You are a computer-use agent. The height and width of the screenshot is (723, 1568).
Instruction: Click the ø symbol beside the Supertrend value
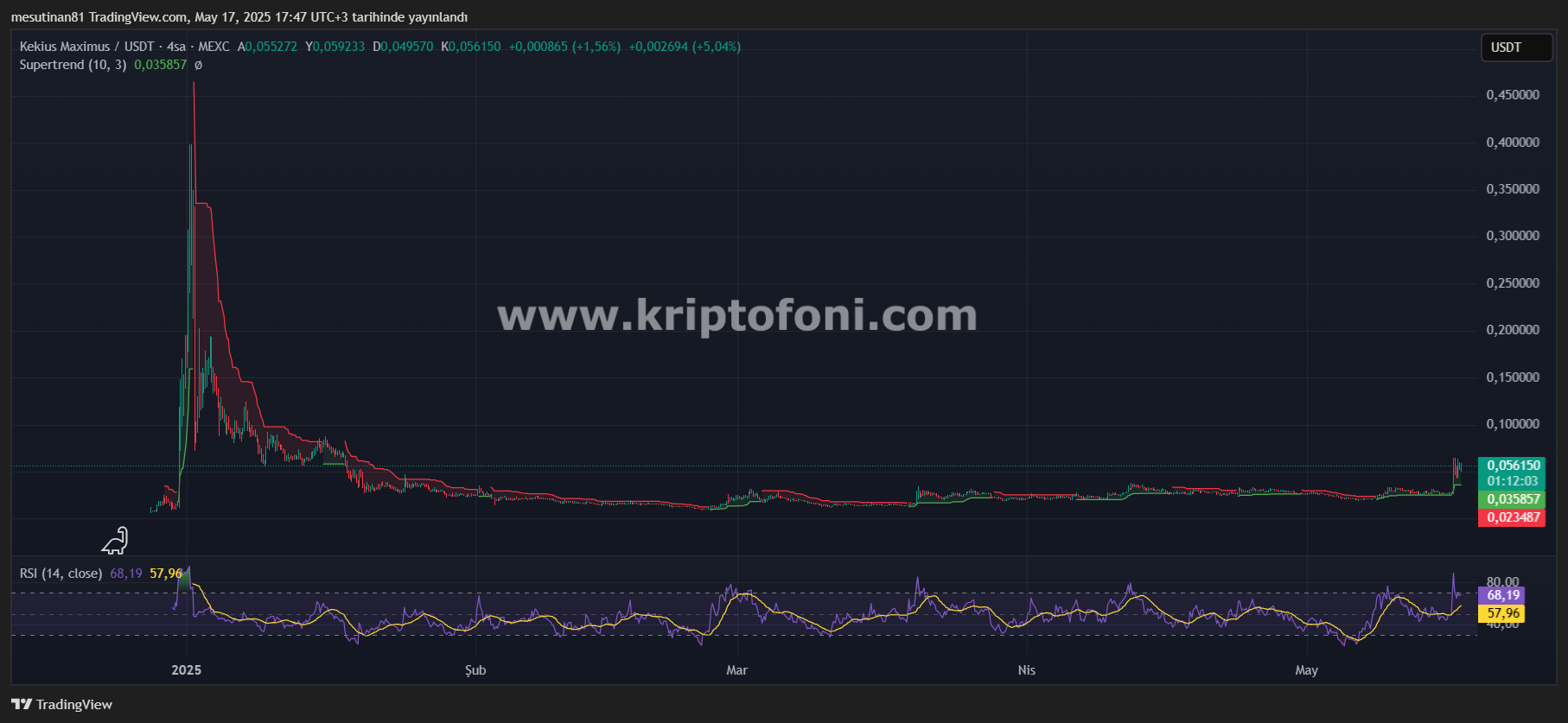[198, 65]
